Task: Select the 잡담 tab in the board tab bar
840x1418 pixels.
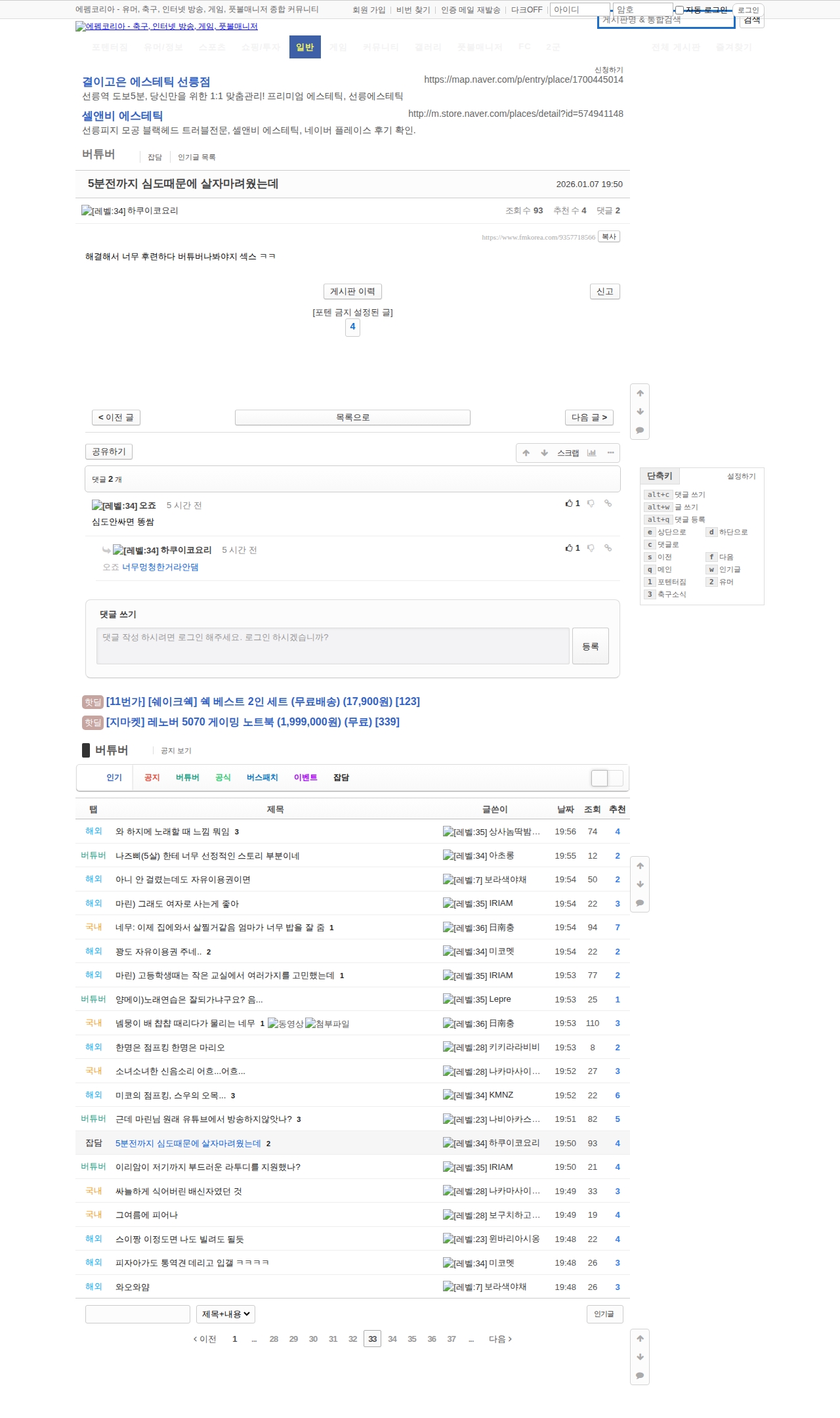Action: point(341,778)
